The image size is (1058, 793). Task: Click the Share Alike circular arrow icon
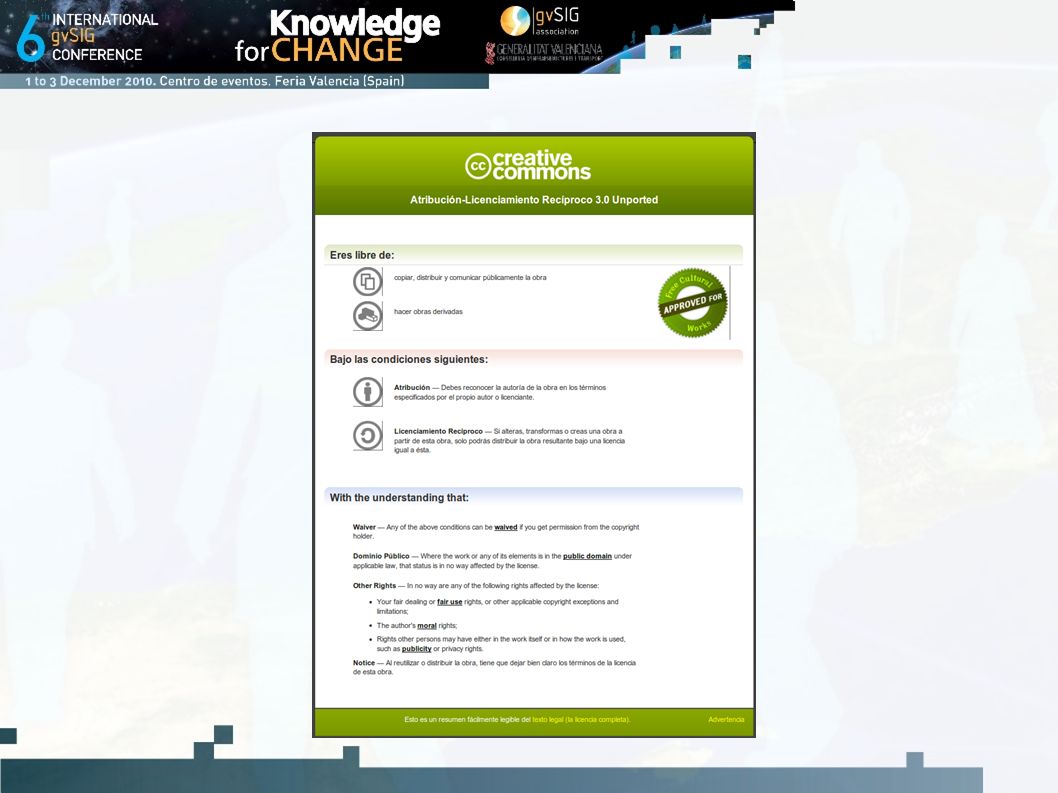pyautogui.click(x=368, y=435)
